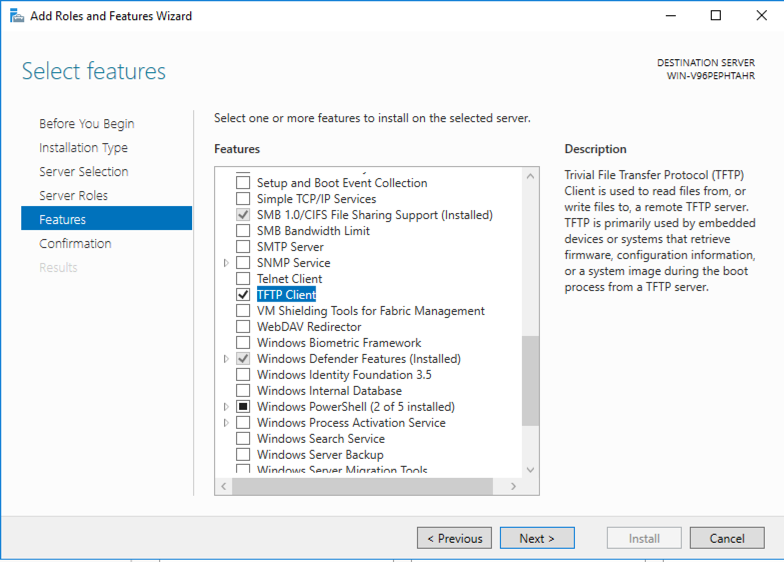Open the Confirmation step in the sidebar
The width and height of the screenshot is (784, 562).
[x=75, y=244]
